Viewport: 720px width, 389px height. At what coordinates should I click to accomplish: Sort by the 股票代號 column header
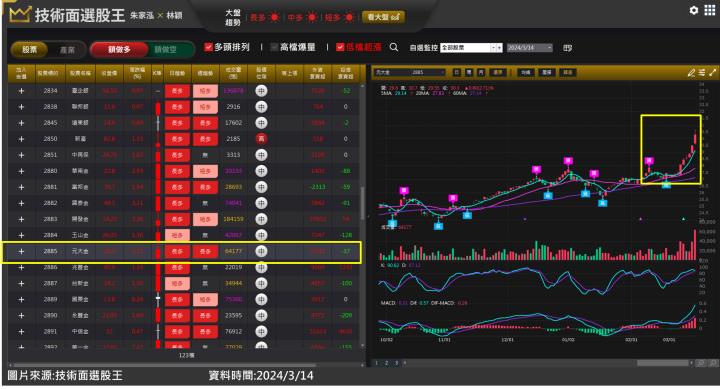51,73
